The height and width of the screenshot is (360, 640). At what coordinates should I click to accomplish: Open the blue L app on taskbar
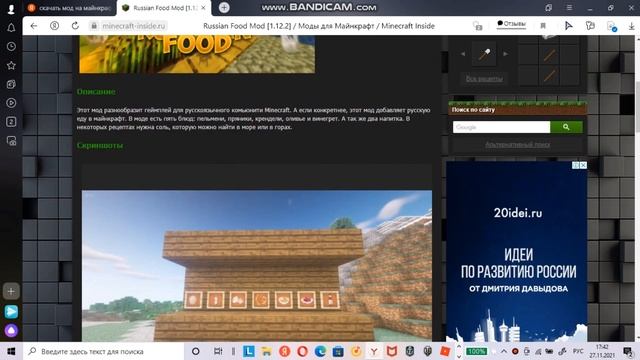pos(249,351)
